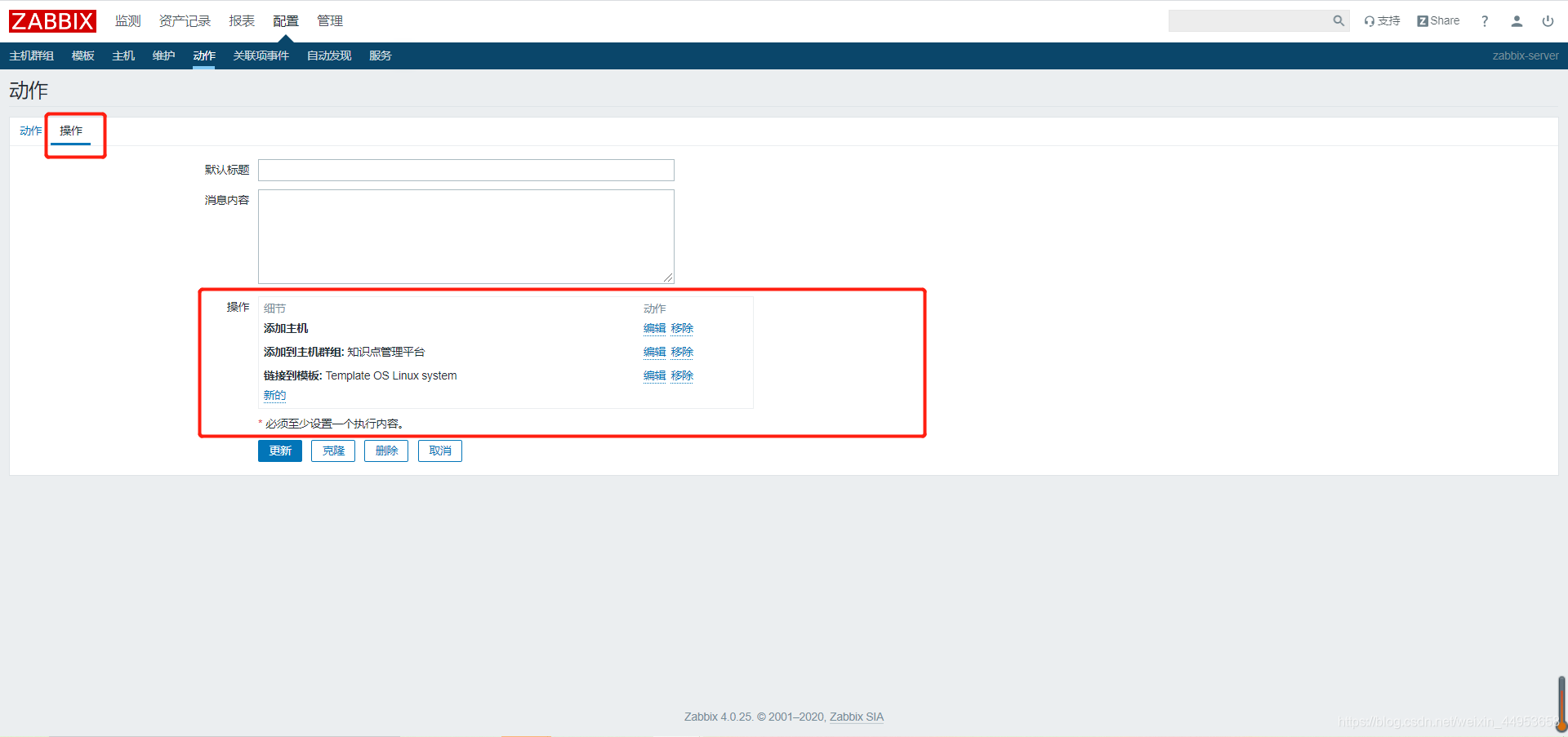Image resolution: width=1568 pixels, height=737 pixels.
Task: Click the 删除 button
Action: click(386, 451)
